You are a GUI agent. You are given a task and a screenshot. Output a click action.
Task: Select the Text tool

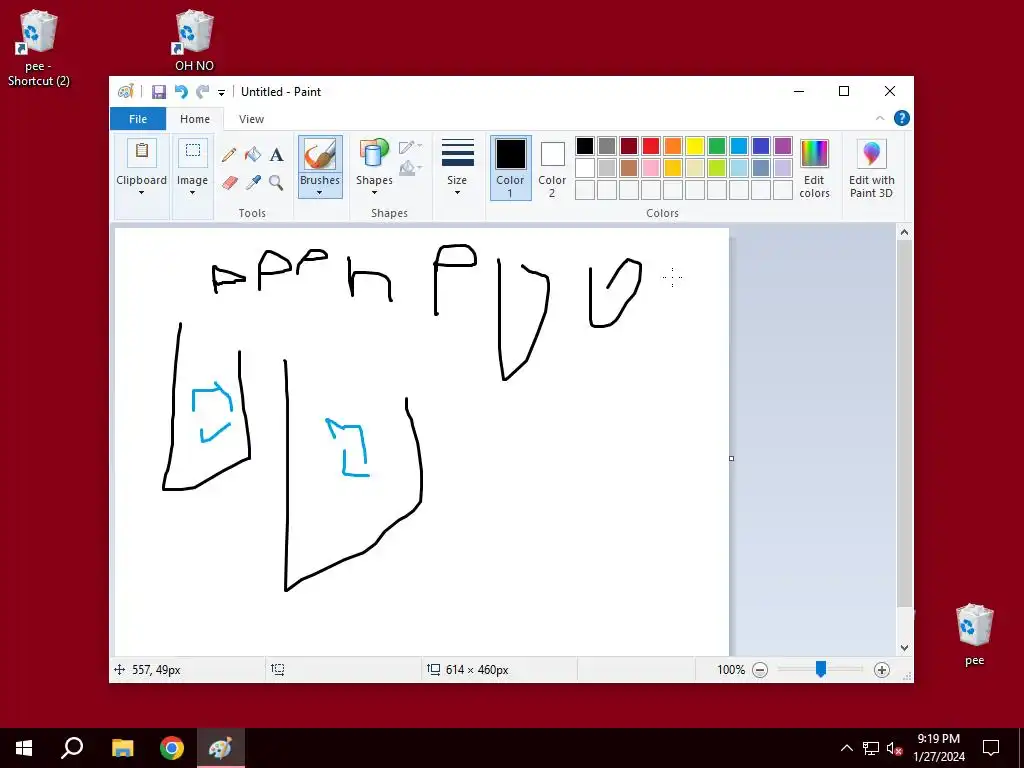(x=276, y=155)
